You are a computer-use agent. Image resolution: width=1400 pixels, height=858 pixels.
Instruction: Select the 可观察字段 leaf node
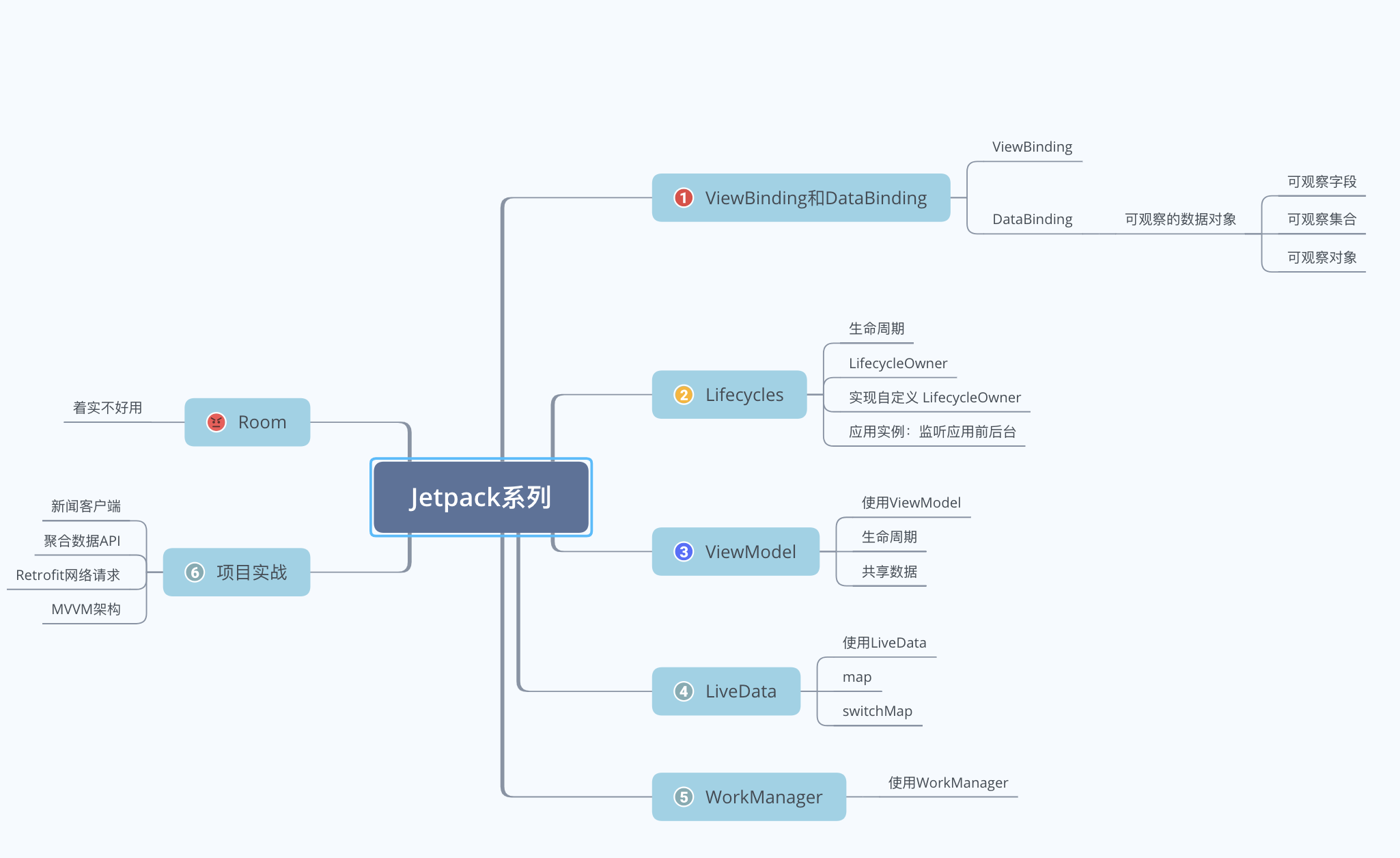1321,182
